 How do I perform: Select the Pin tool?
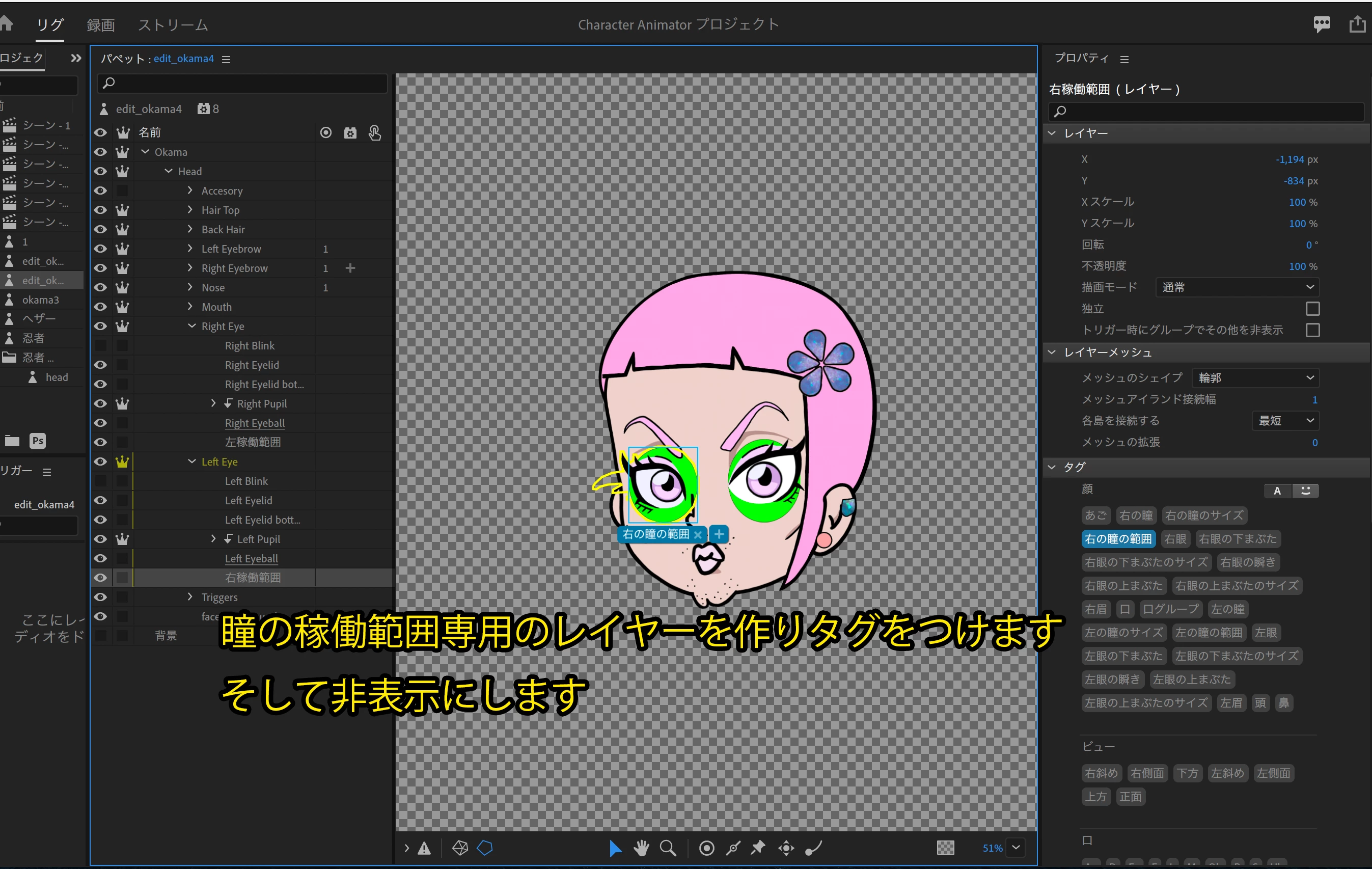[758, 848]
